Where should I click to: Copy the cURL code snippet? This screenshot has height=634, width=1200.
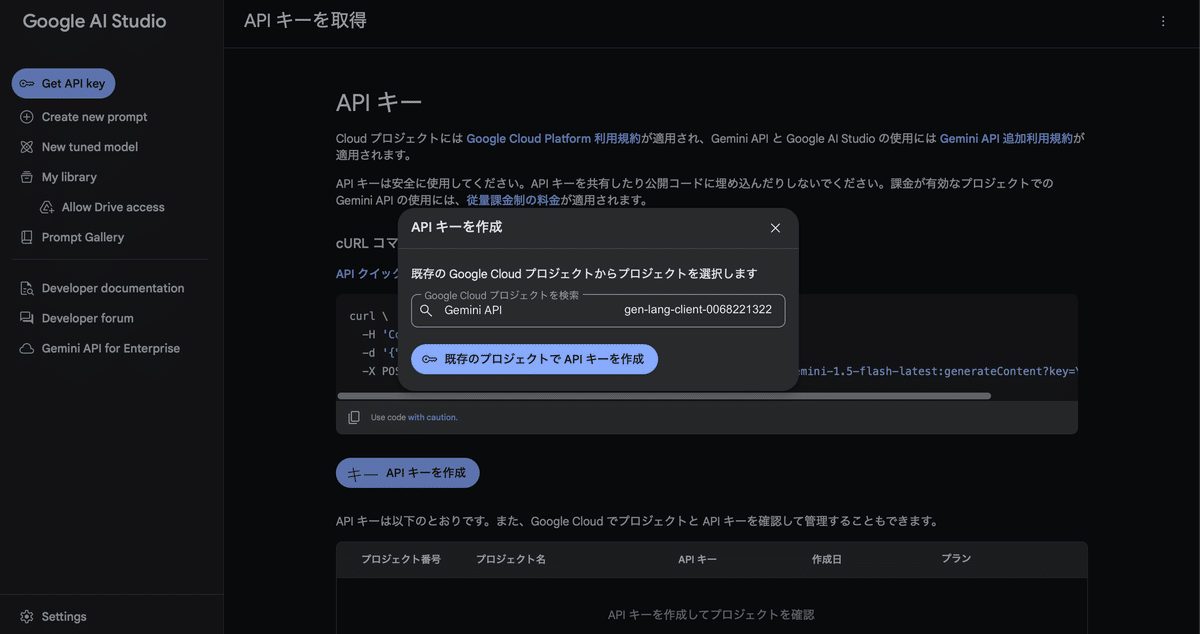(355, 416)
